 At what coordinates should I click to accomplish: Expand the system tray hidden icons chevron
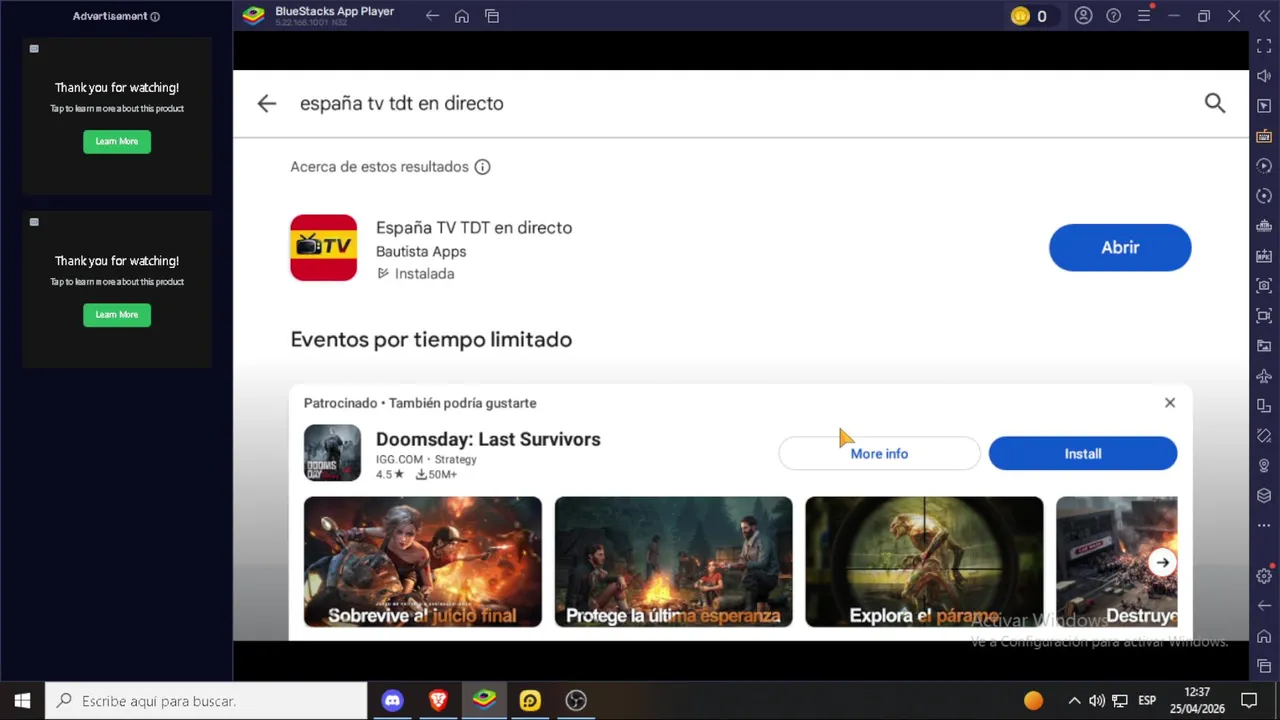click(x=1074, y=701)
